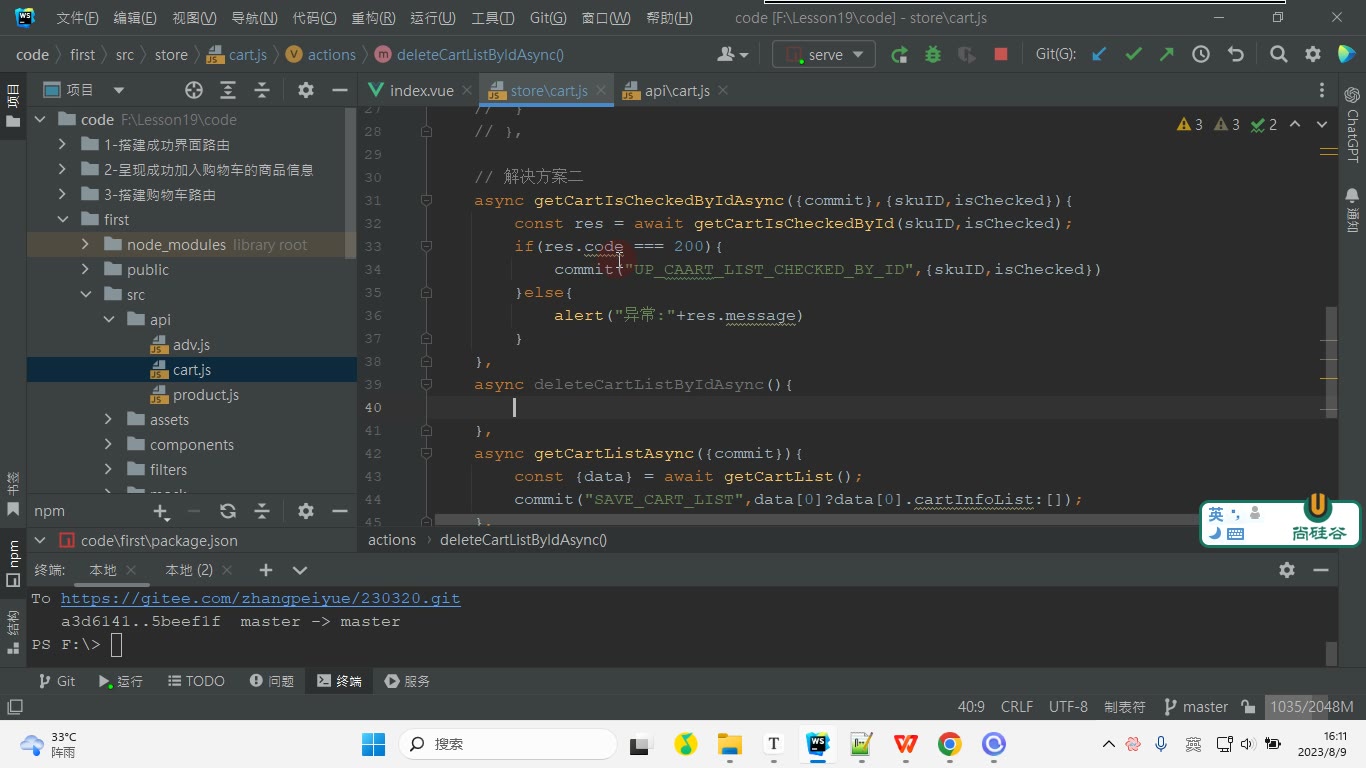Collapse all nodes in project panel

pyautogui.click(x=262, y=90)
